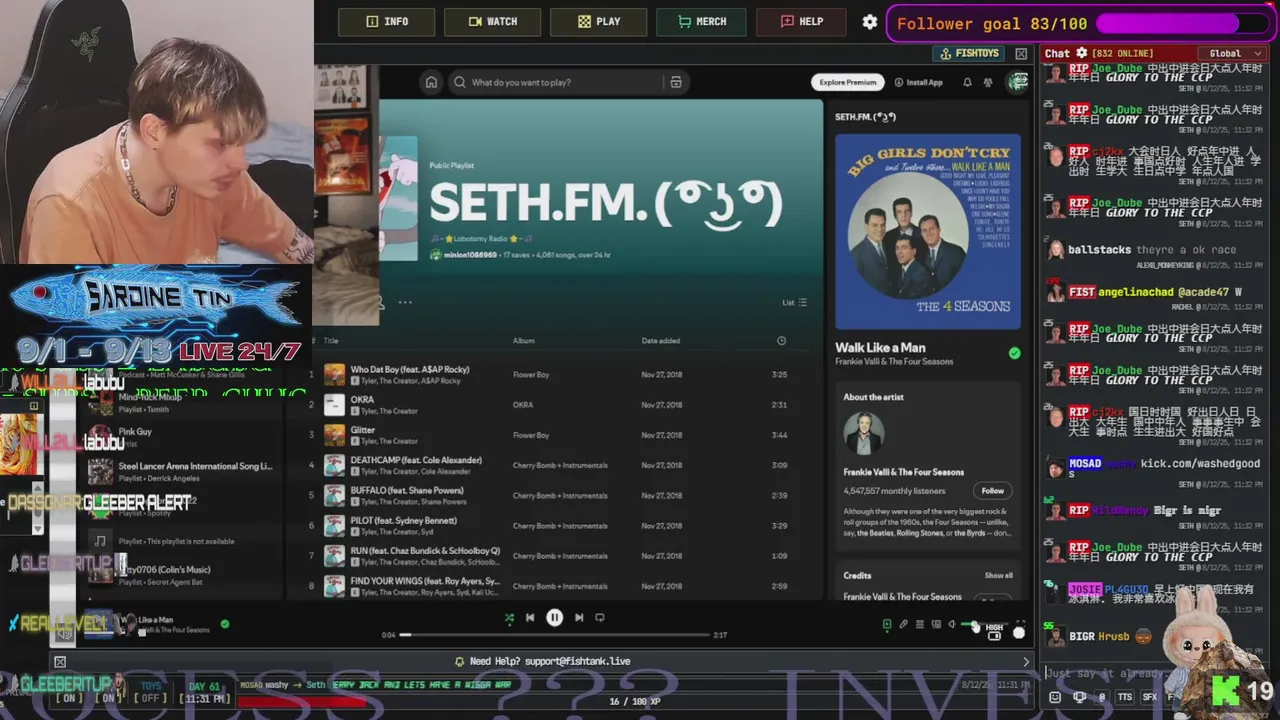Open Spotify play queue icon
Screen dimensions: 1280x720
919,625
